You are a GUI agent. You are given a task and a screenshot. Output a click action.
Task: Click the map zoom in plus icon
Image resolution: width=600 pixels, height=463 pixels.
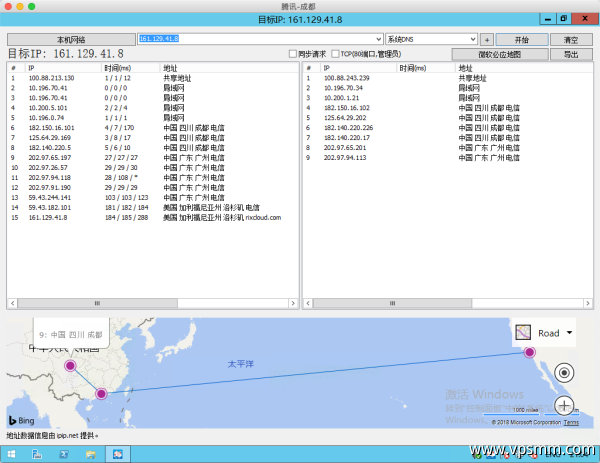pyautogui.click(x=564, y=405)
